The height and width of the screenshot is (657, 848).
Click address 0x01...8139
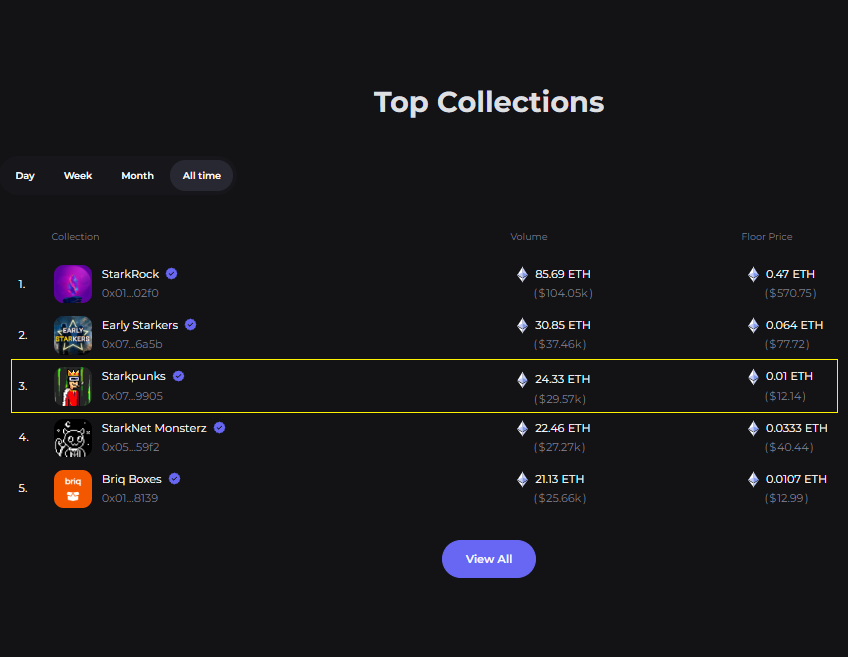(130, 498)
